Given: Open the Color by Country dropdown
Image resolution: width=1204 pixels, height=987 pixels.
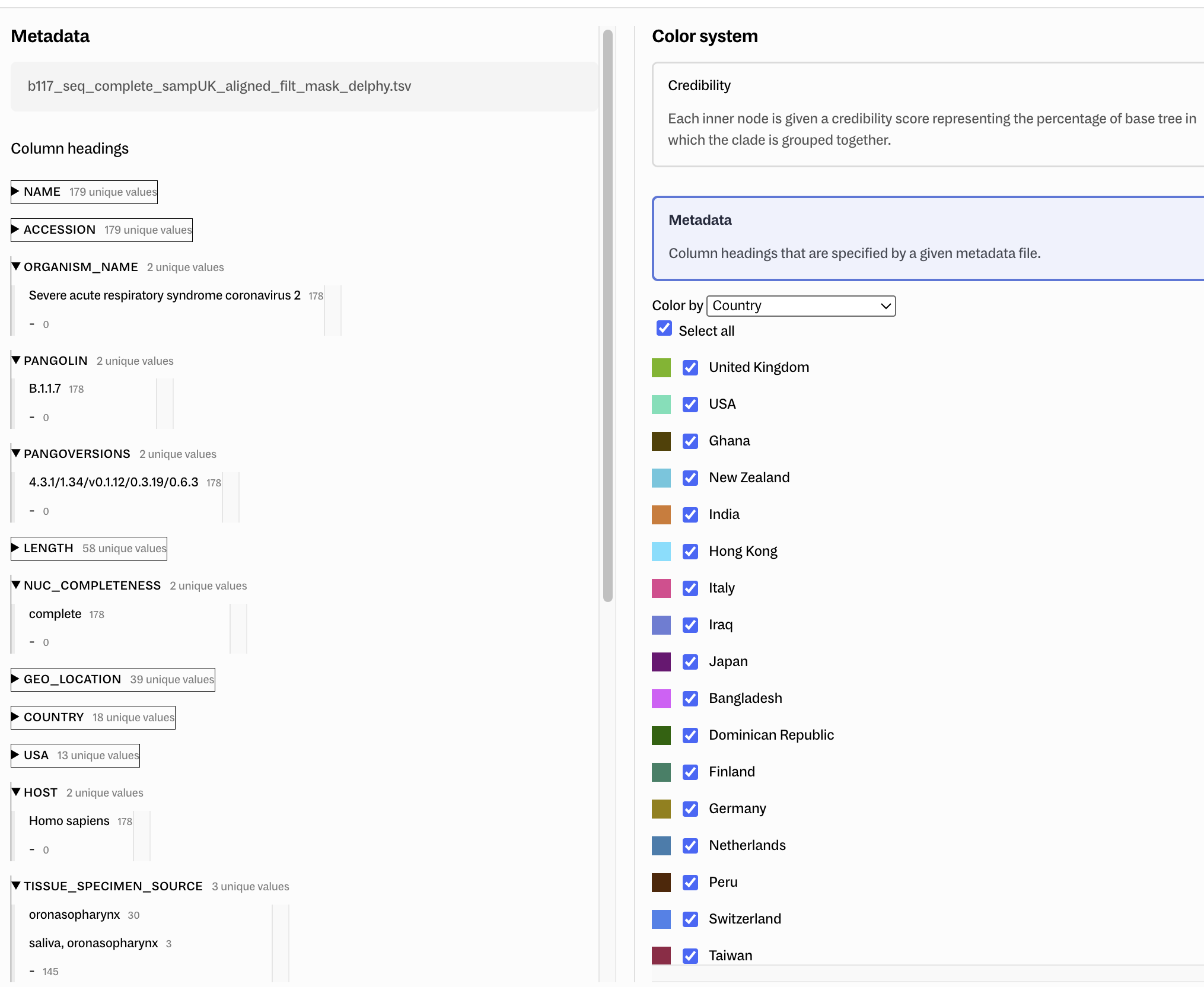Looking at the screenshot, I should [x=801, y=305].
